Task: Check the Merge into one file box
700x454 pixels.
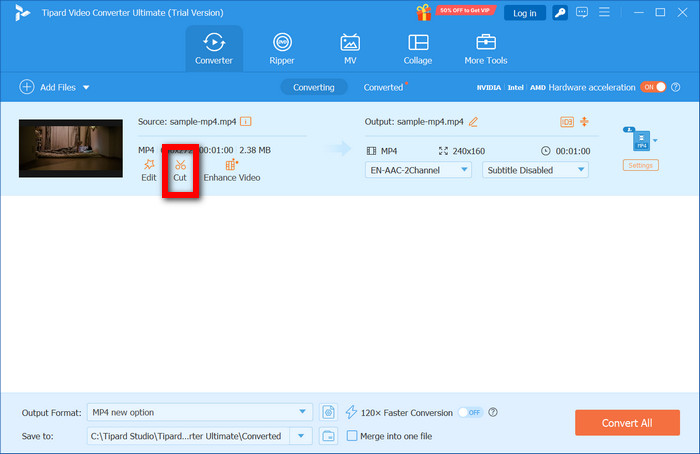Action: tap(352, 435)
